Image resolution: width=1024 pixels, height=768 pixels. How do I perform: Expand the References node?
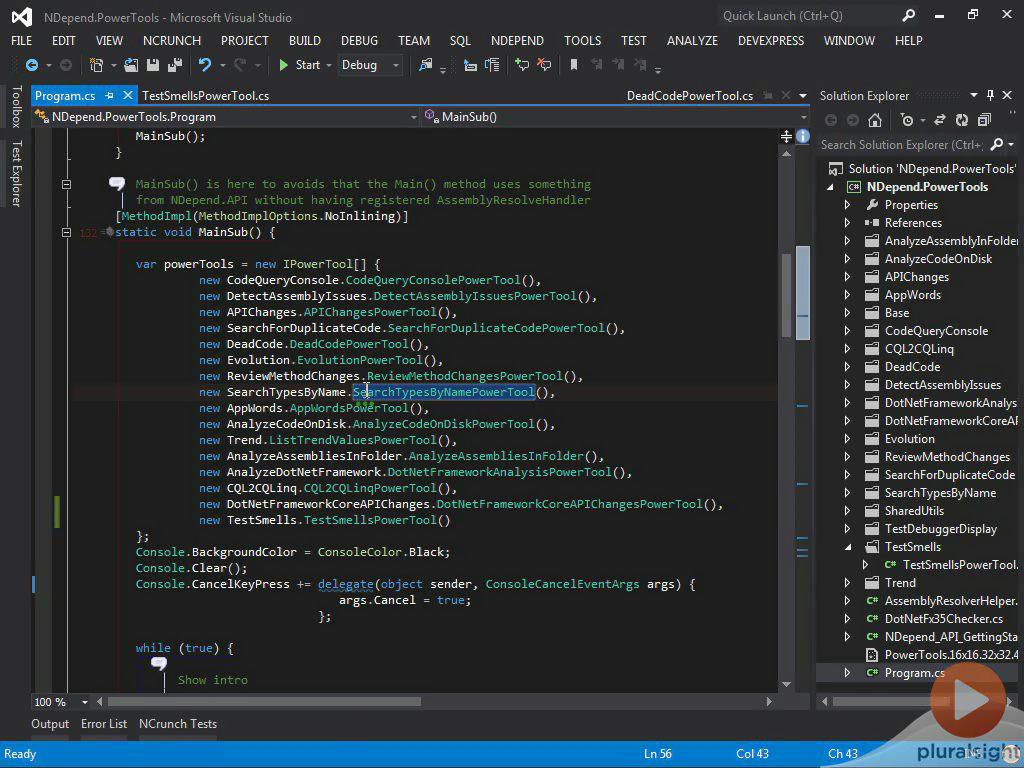click(848, 223)
